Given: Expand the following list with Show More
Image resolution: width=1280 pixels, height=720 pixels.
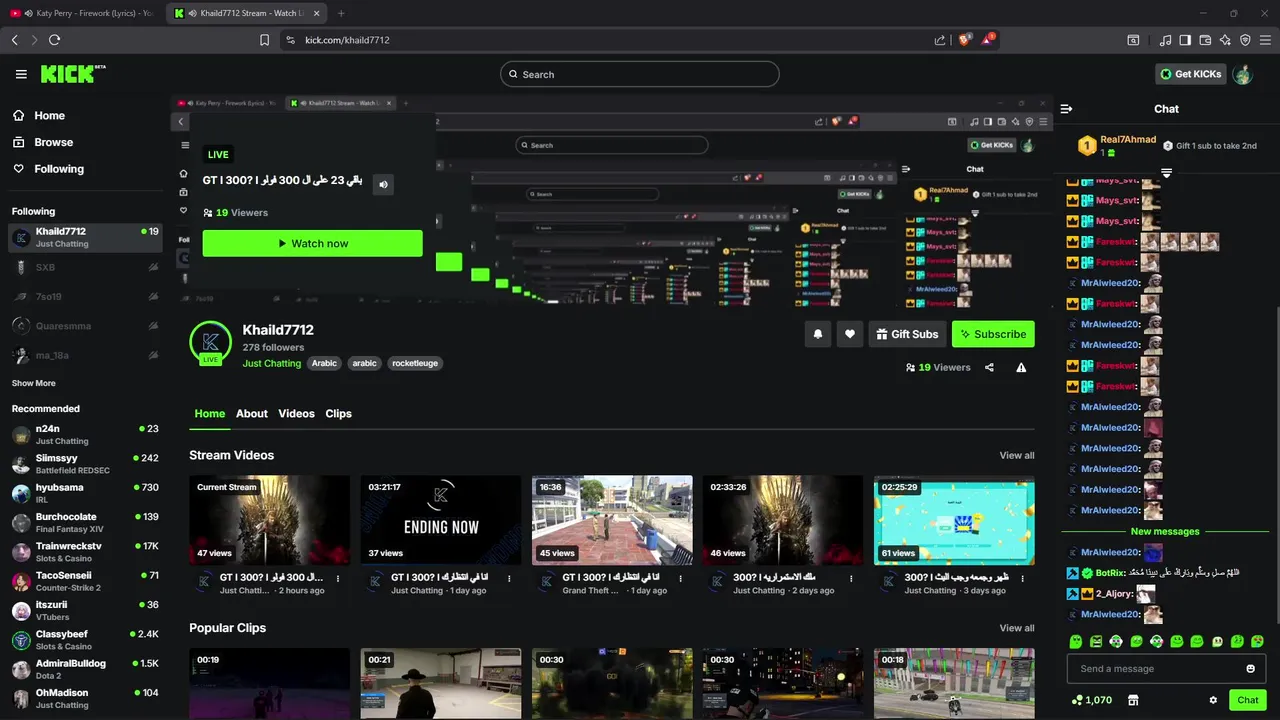Looking at the screenshot, I should [x=33, y=383].
